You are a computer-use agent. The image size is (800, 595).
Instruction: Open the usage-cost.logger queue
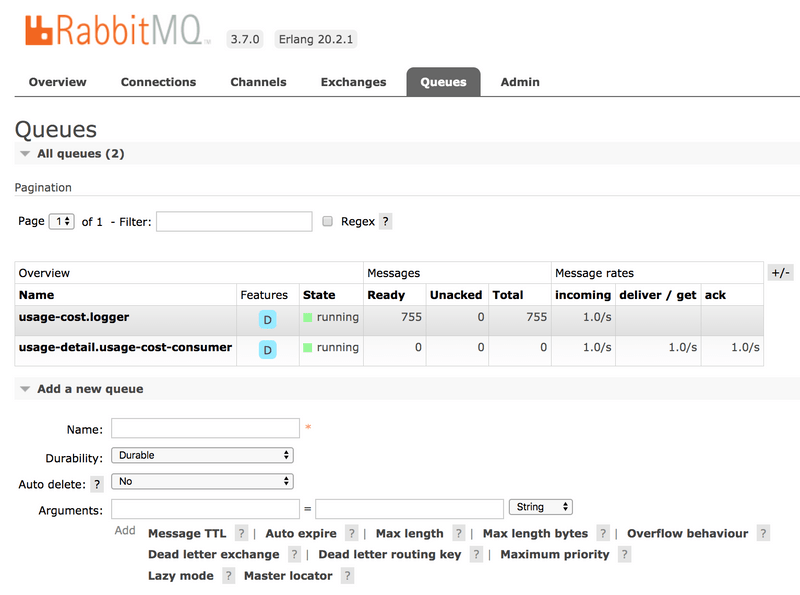click(72, 319)
